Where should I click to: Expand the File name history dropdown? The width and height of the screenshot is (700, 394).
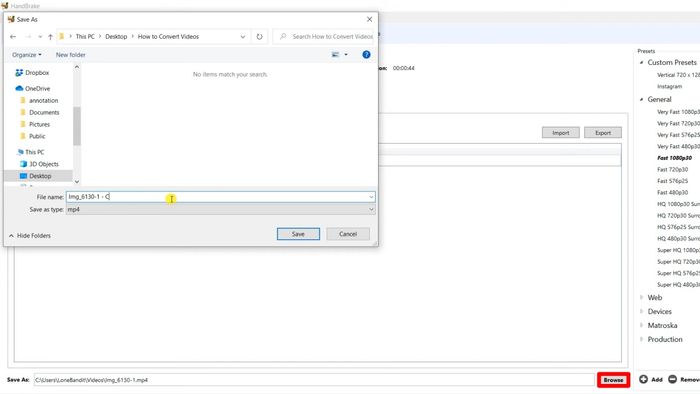371,197
